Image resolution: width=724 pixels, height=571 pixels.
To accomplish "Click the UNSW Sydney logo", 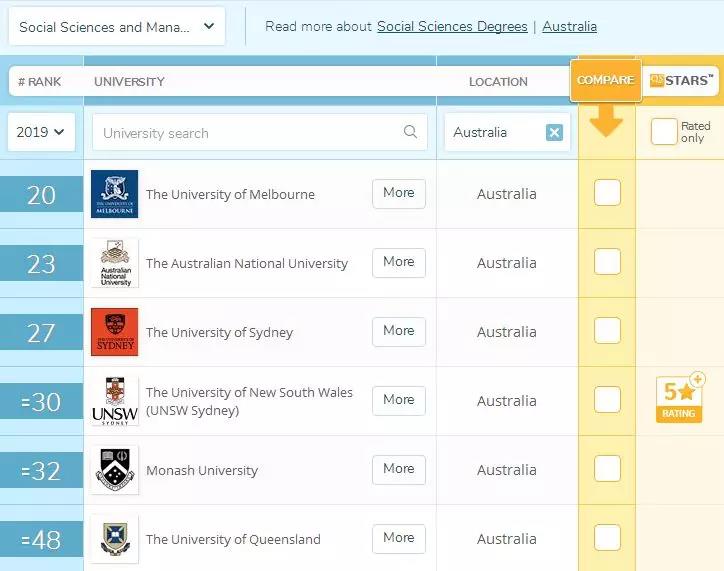I will 115,401.
